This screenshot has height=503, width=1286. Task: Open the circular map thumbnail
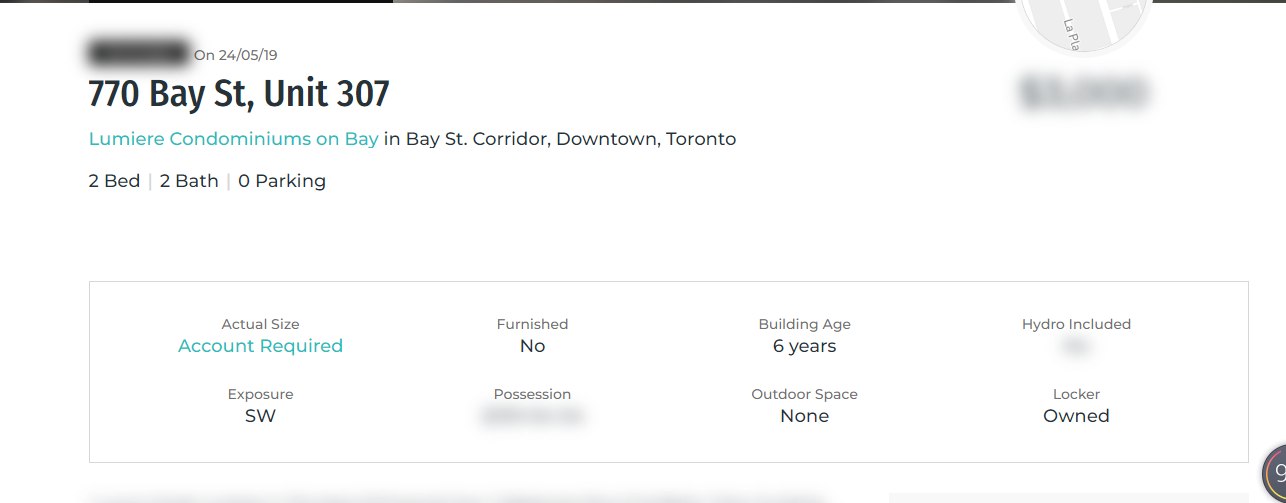1084,20
